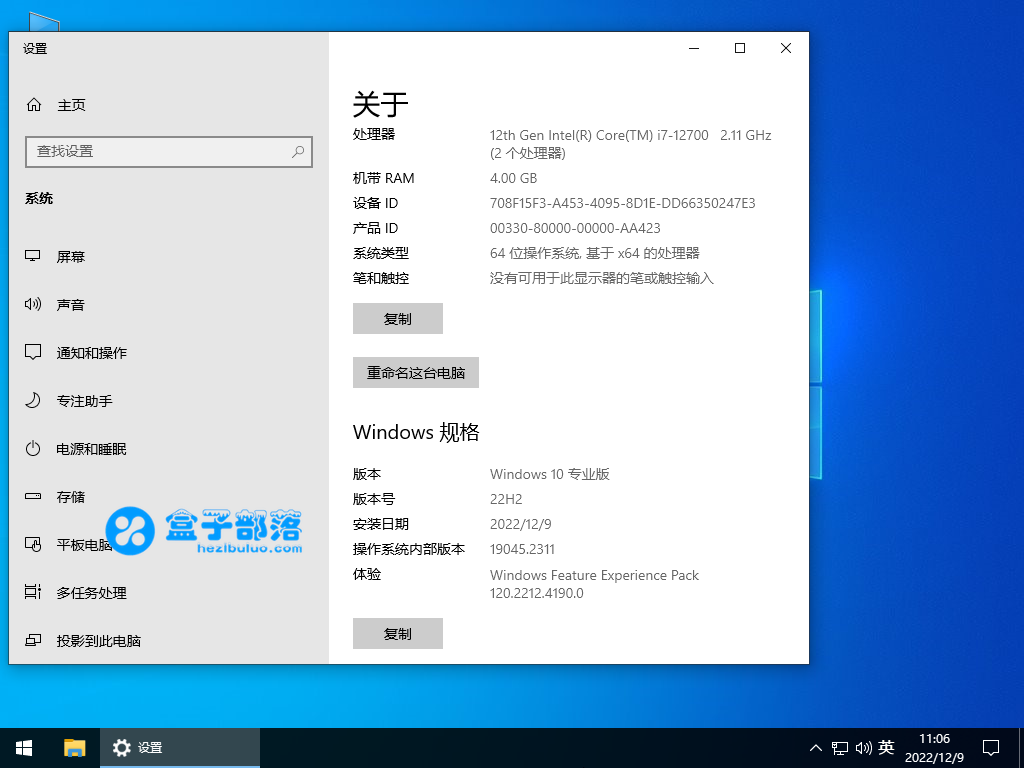
Task: Go to 主页 label in sidebar
Action: click(x=71, y=105)
